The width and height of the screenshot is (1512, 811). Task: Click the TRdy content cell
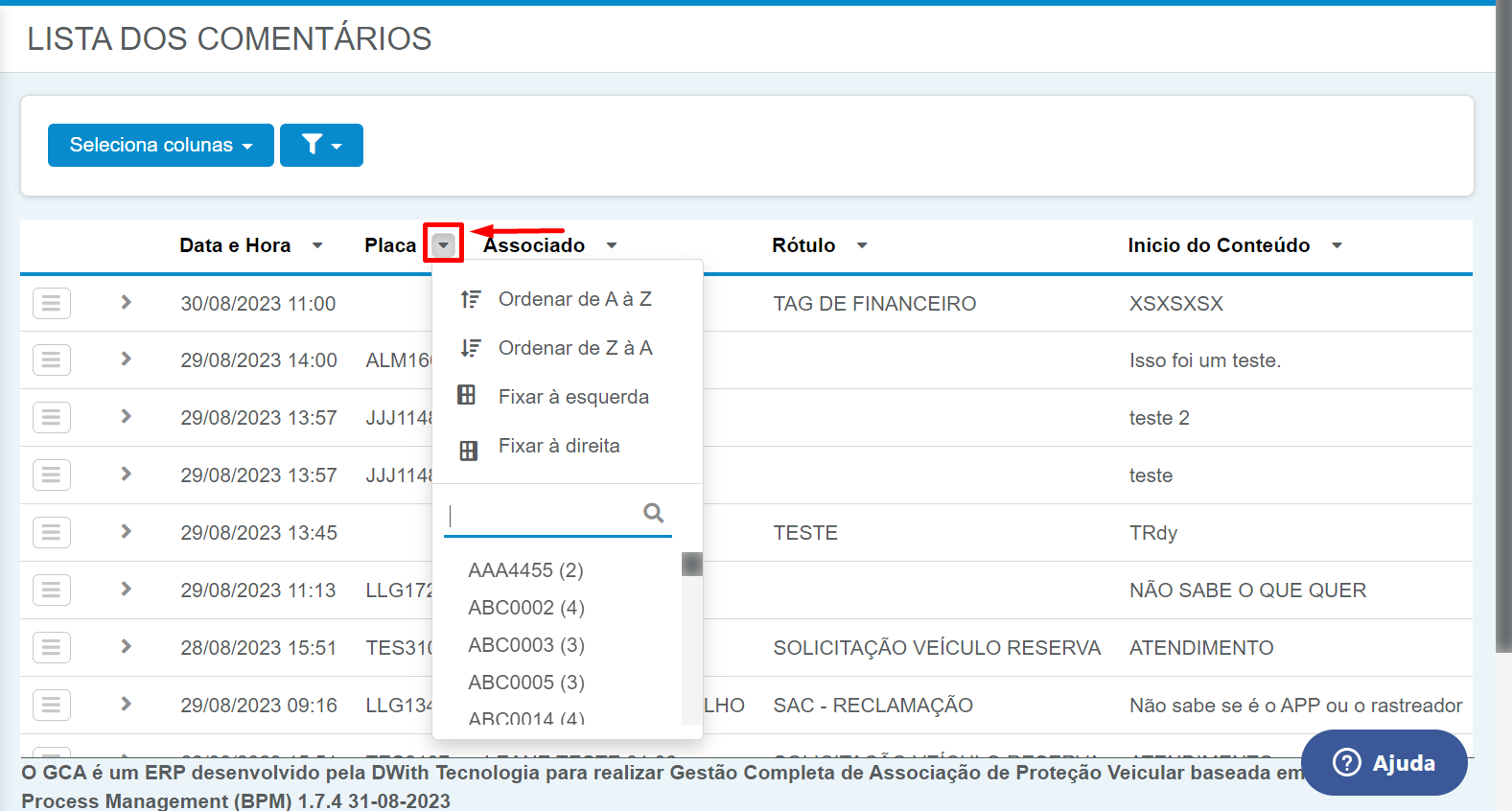(x=1153, y=533)
